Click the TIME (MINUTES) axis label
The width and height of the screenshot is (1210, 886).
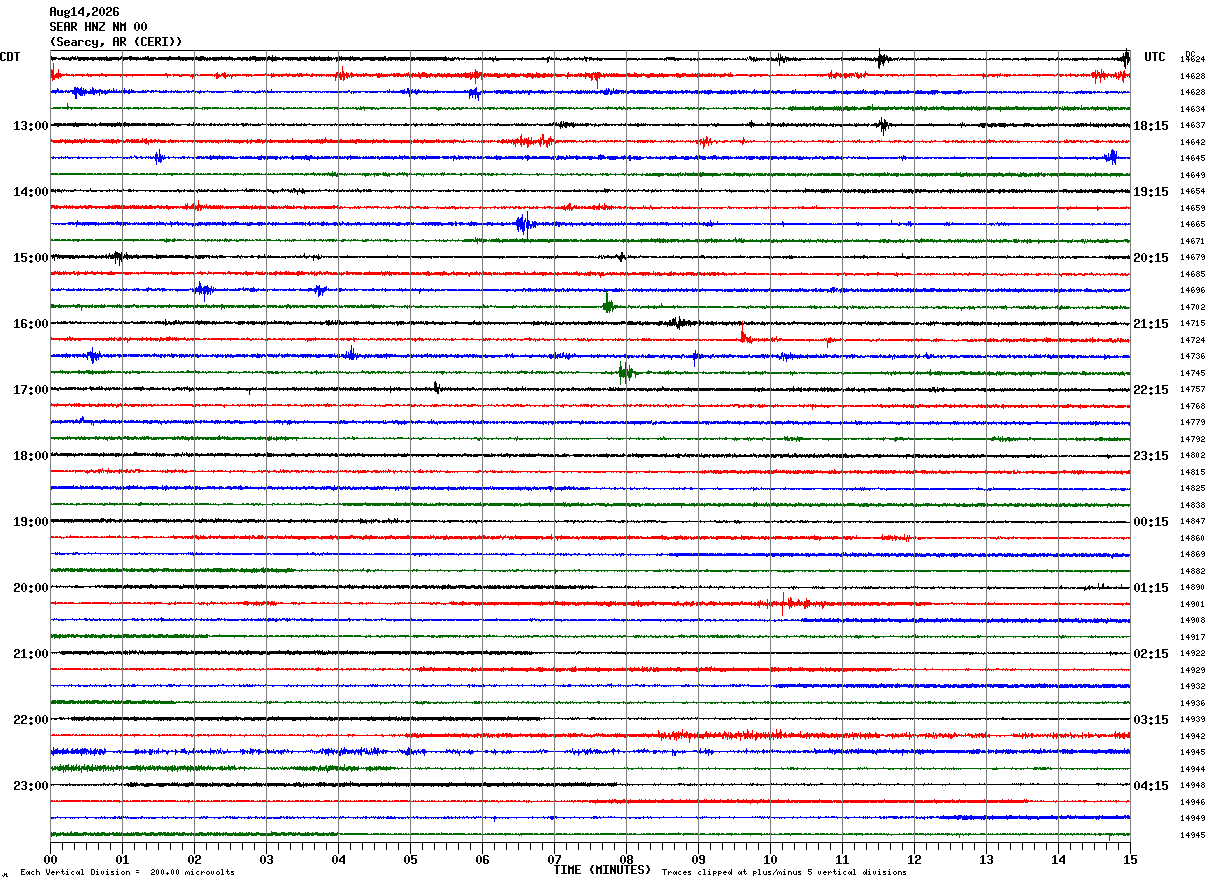pyautogui.click(x=602, y=870)
